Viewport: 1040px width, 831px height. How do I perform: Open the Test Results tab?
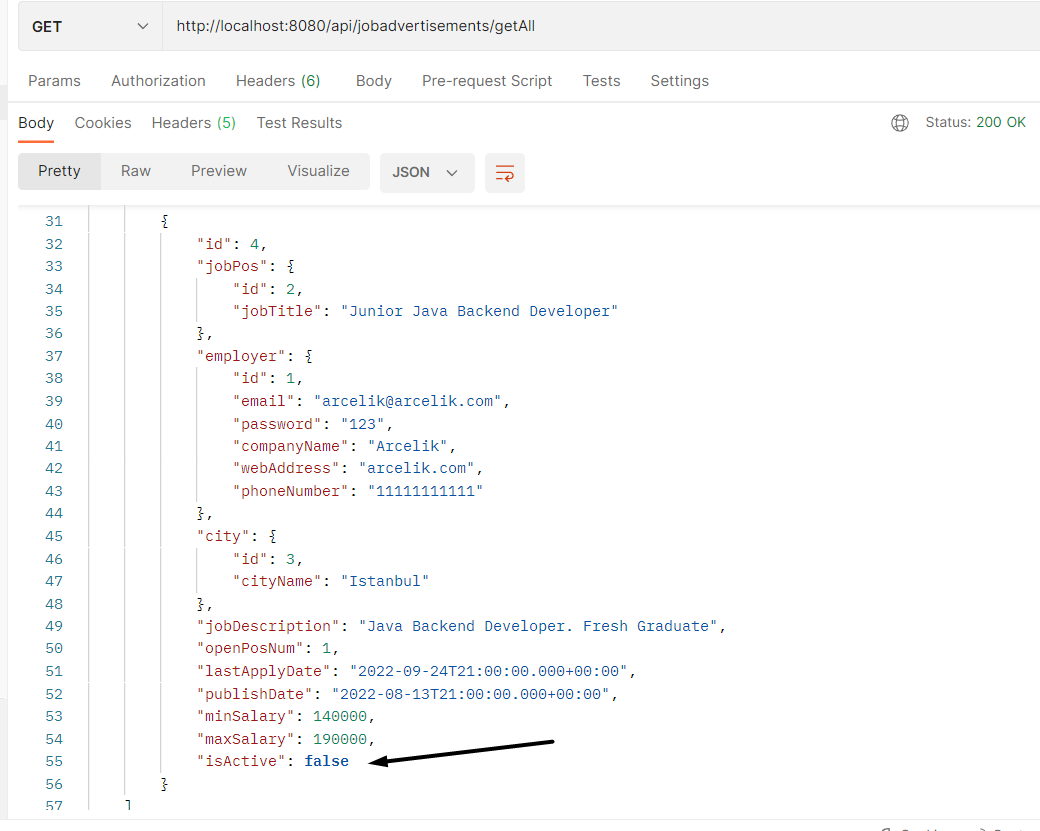[x=299, y=123]
